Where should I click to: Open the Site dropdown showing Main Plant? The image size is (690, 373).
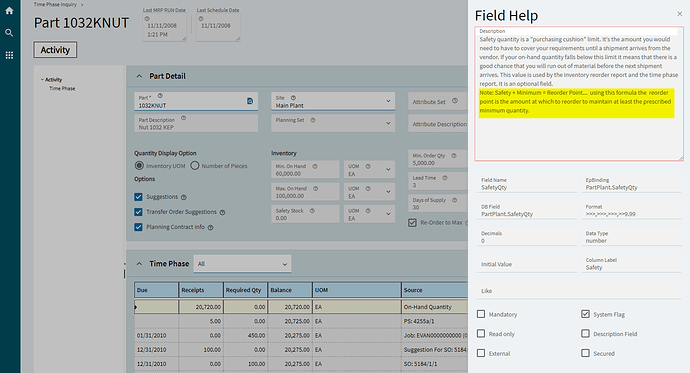[333, 102]
